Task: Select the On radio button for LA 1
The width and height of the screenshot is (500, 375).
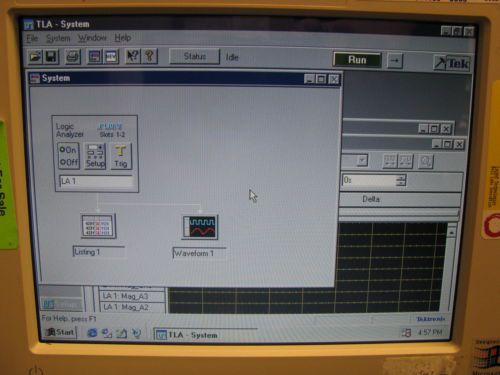Action: (62, 150)
